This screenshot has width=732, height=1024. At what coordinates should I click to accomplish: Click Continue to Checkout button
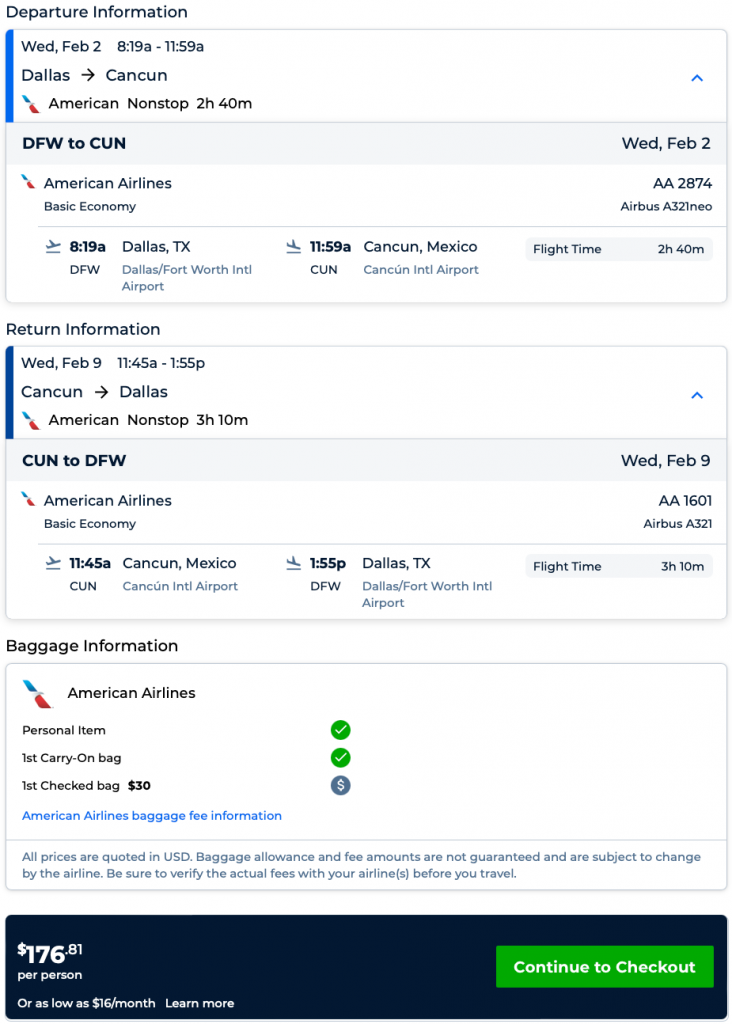[604, 967]
